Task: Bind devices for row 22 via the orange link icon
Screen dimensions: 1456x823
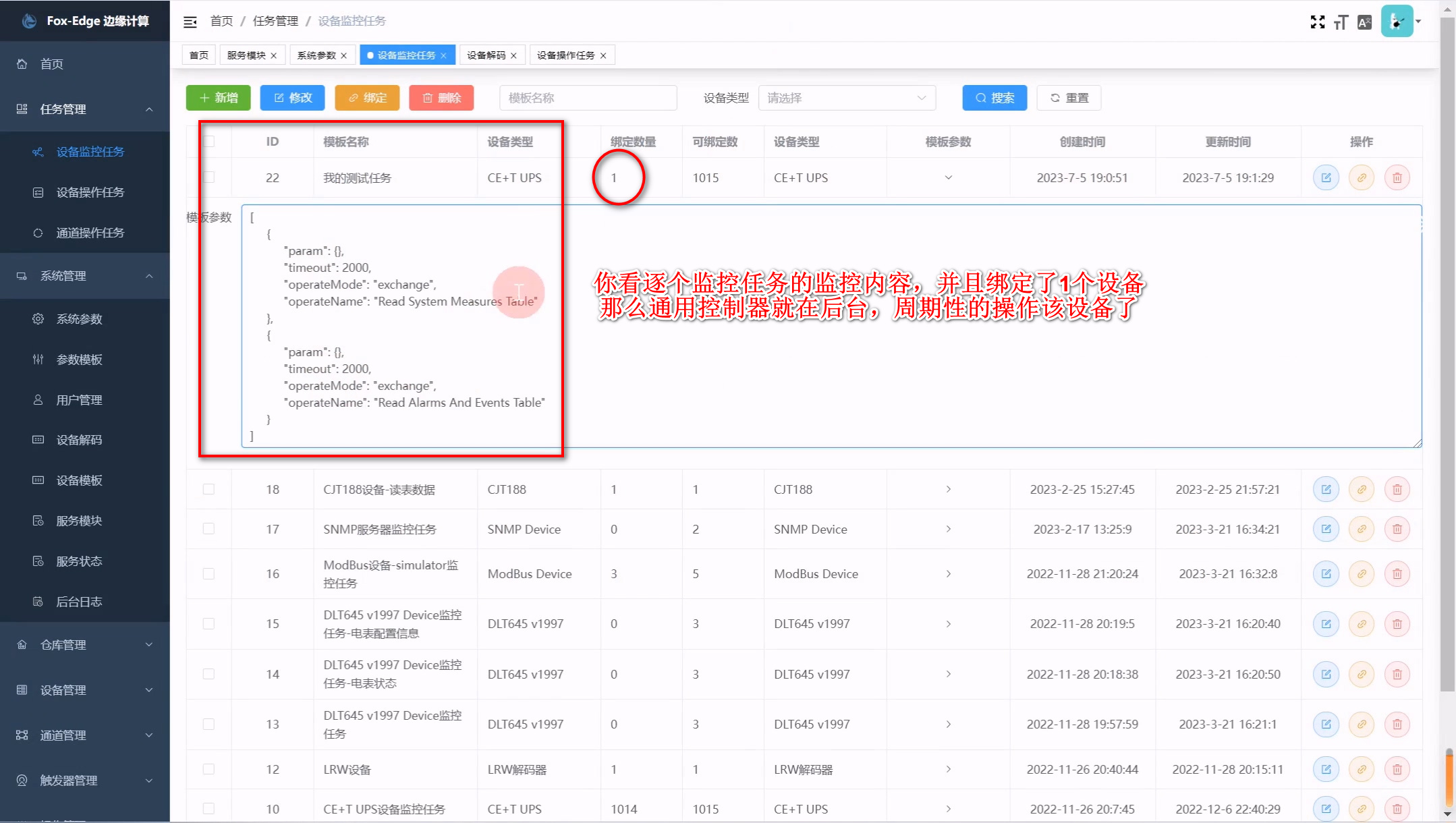Action: tap(1362, 178)
